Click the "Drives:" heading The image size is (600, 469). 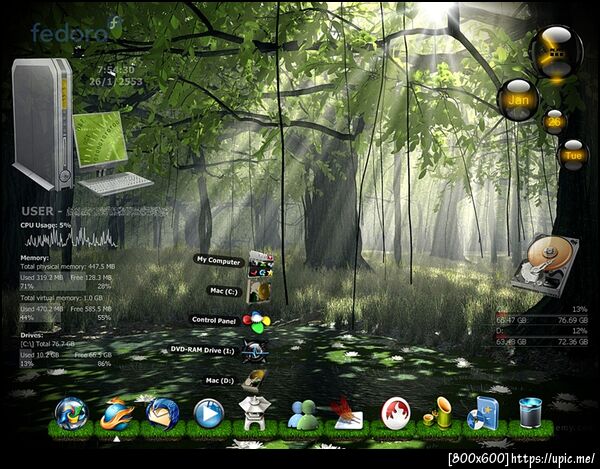tap(32, 335)
